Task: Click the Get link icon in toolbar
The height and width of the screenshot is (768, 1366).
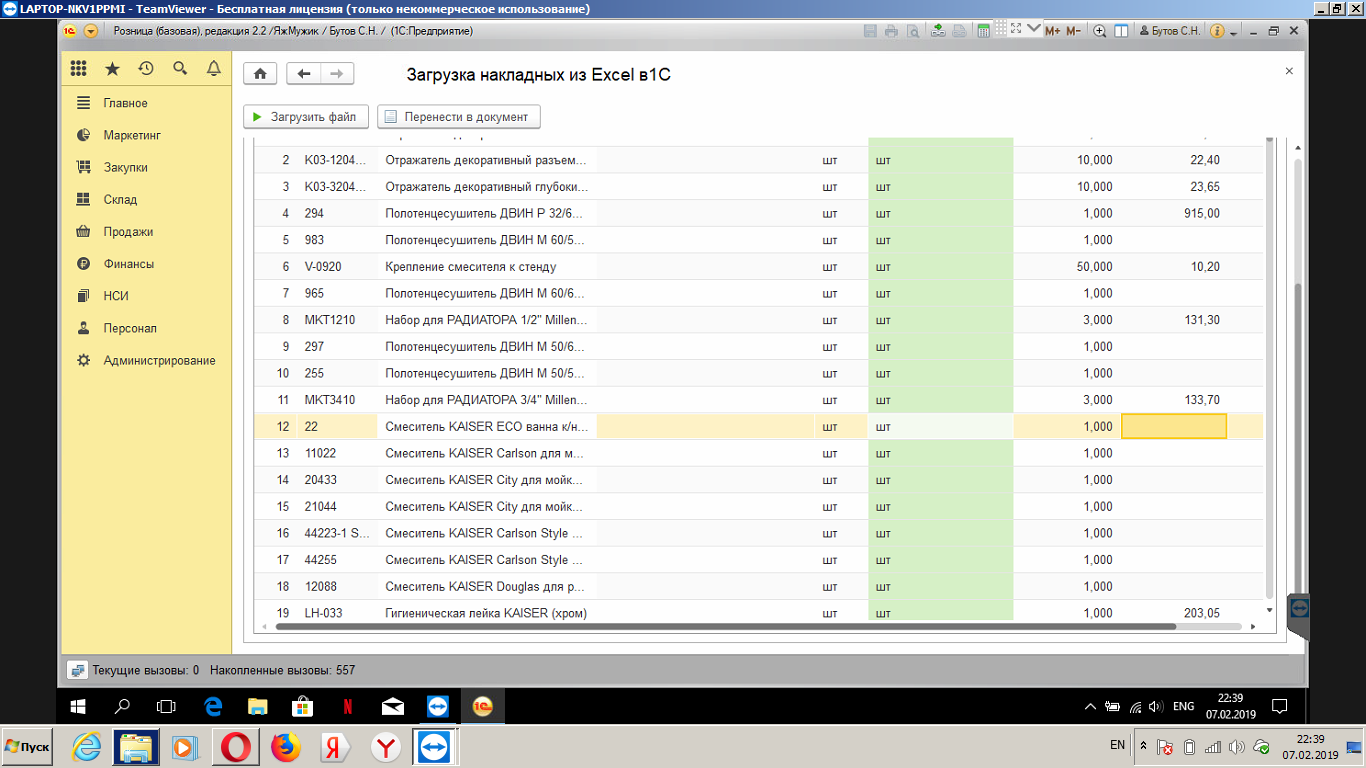Action: click(x=938, y=31)
